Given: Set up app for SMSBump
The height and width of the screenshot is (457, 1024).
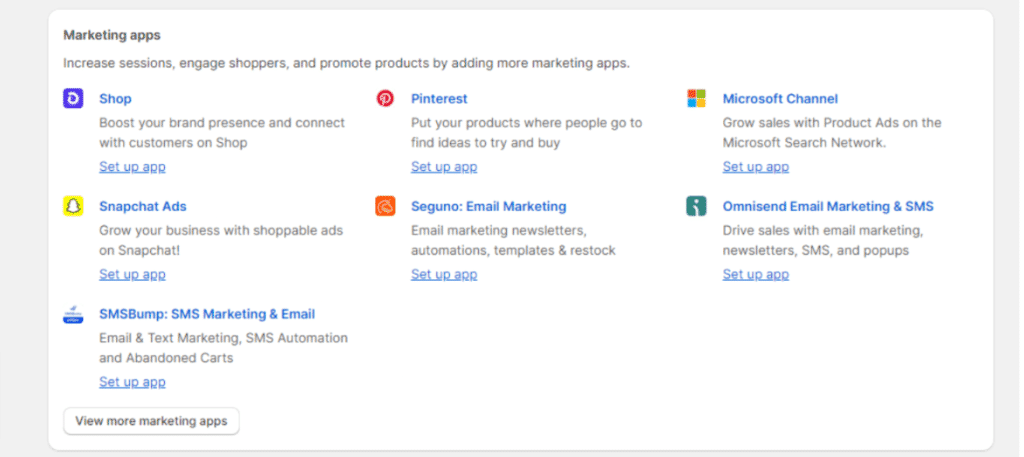Looking at the screenshot, I should [132, 382].
